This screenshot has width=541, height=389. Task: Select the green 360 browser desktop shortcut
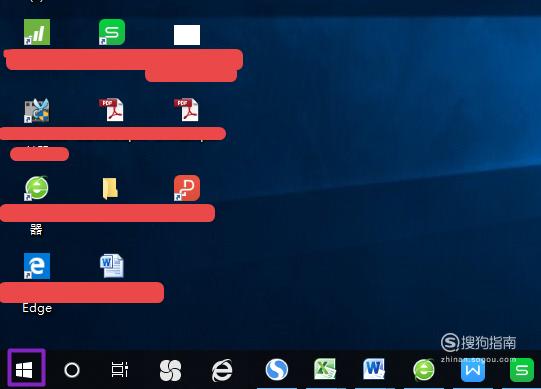[x=37, y=188]
